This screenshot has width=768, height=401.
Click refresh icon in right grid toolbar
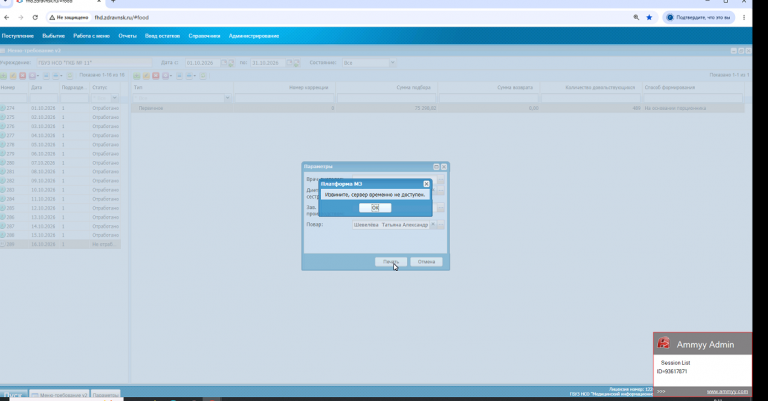coord(203,76)
